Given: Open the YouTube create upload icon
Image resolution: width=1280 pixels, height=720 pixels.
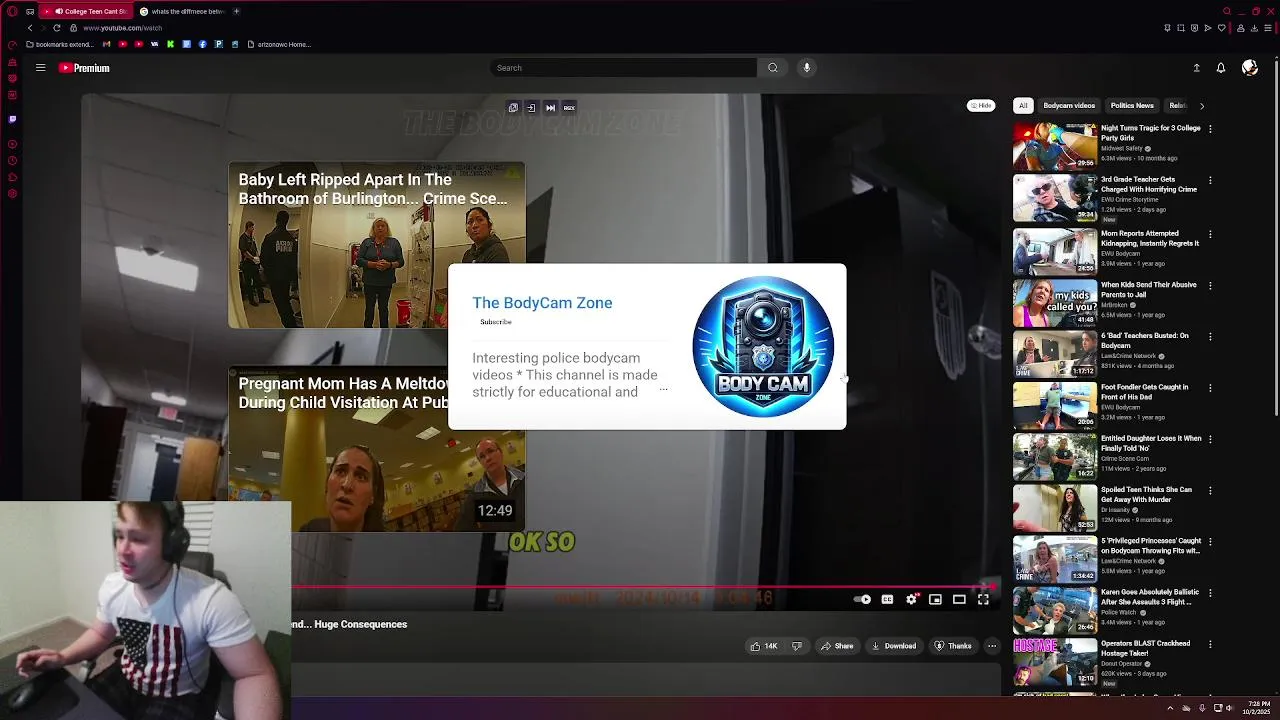Looking at the screenshot, I should tap(1196, 68).
